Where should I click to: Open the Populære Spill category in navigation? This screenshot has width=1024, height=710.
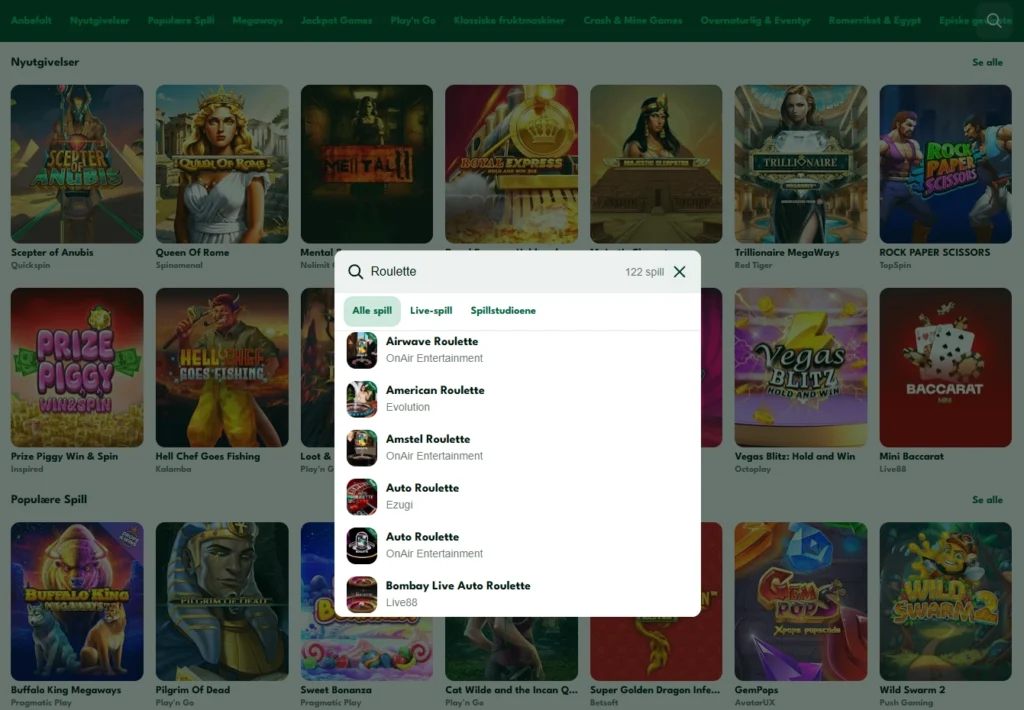(x=181, y=20)
